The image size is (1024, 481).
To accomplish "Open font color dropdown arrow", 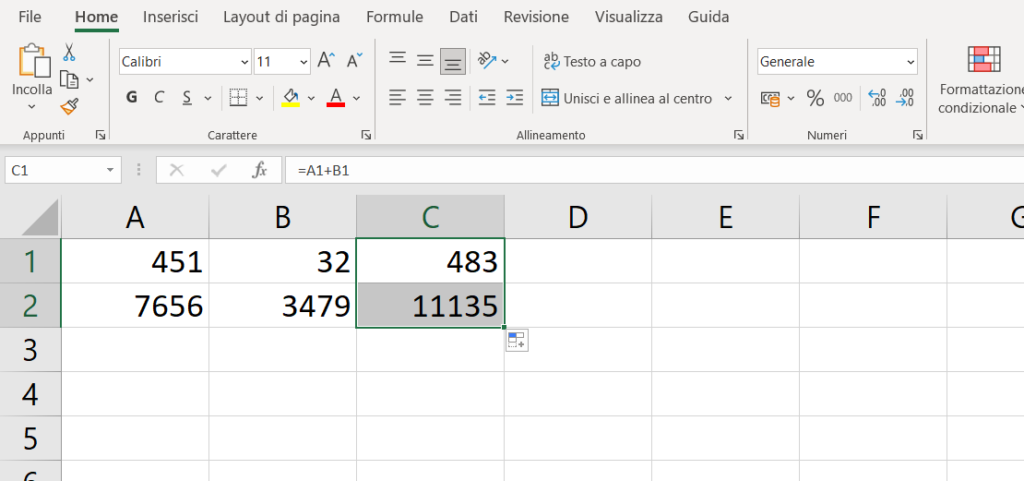I will [356, 99].
